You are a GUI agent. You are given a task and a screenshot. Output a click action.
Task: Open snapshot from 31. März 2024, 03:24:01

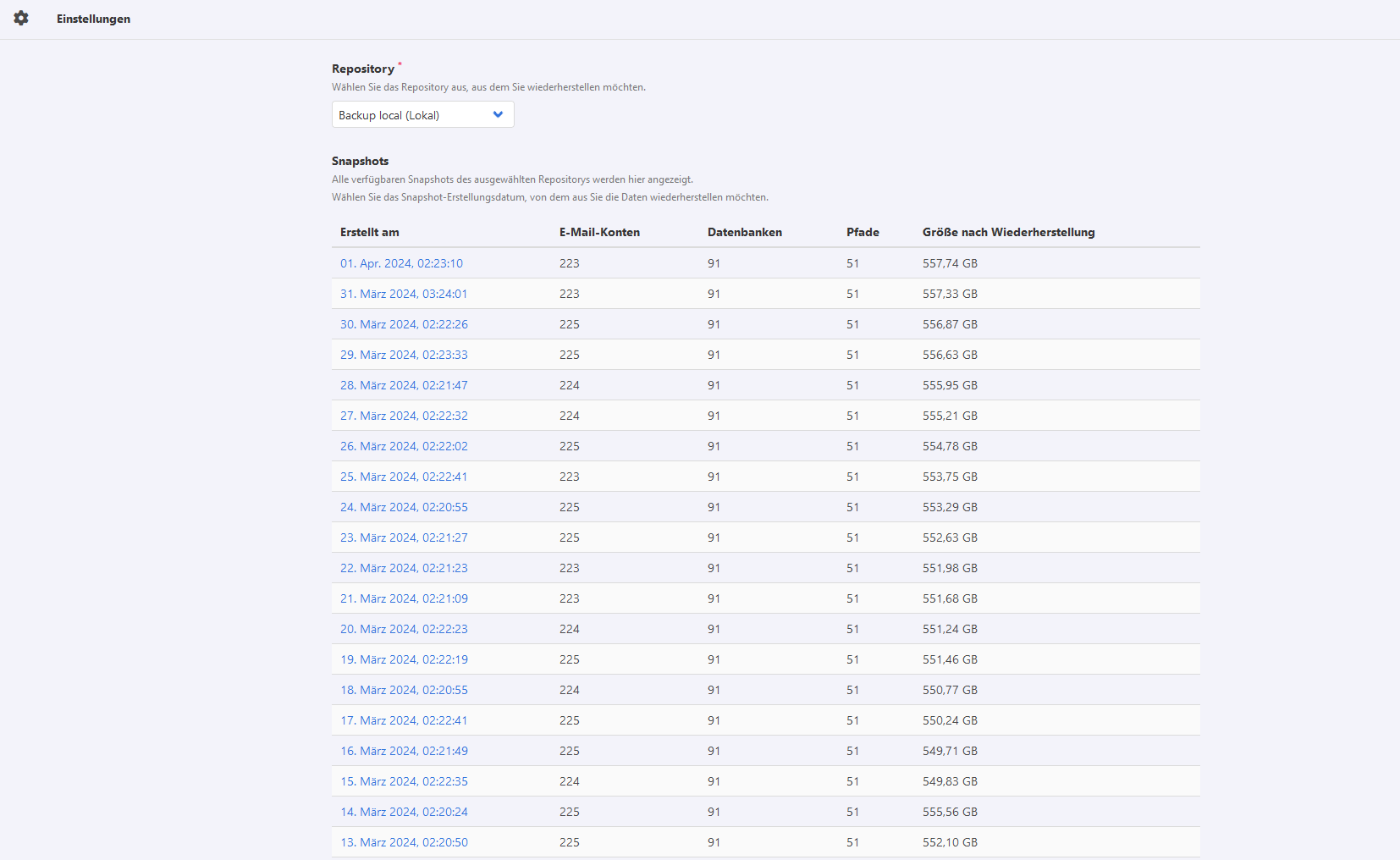click(404, 294)
